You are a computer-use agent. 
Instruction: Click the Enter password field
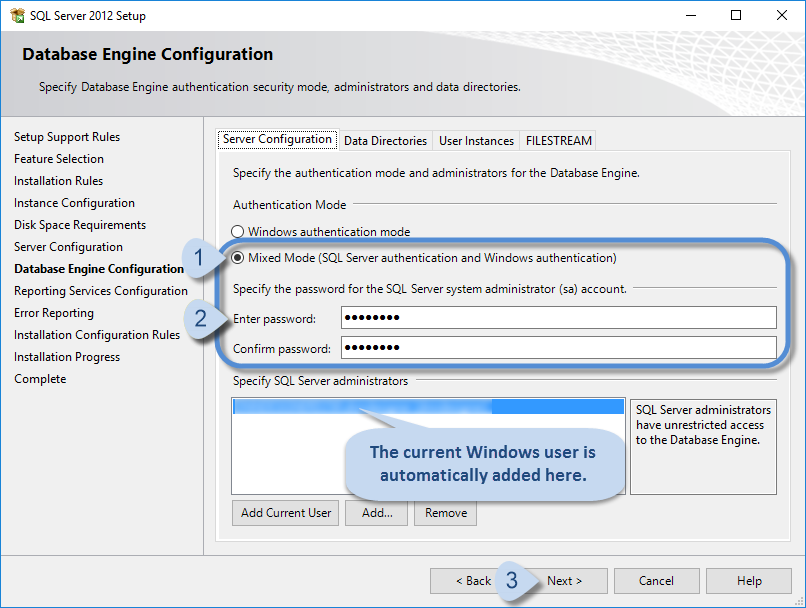tap(558, 318)
